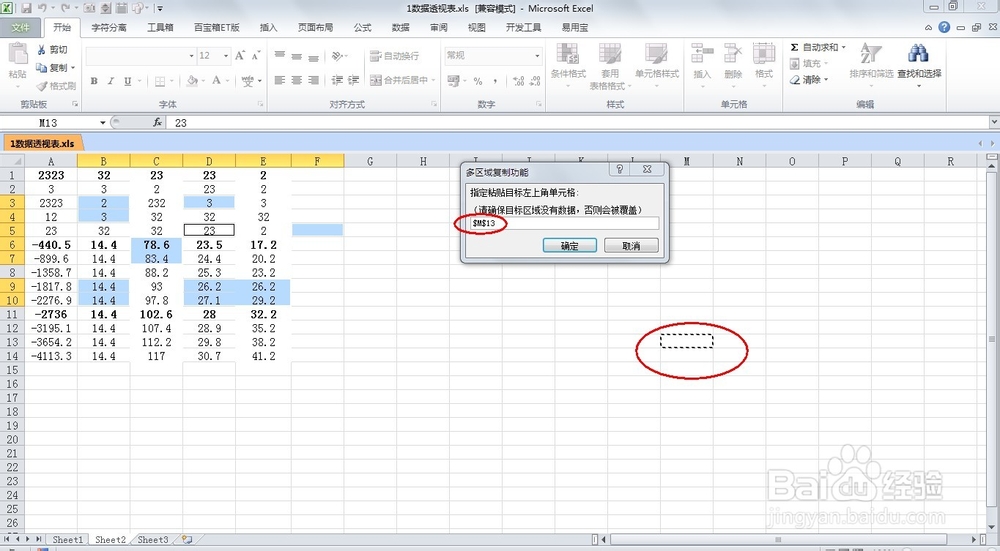Open the fill color dropdown arrow

202,81
